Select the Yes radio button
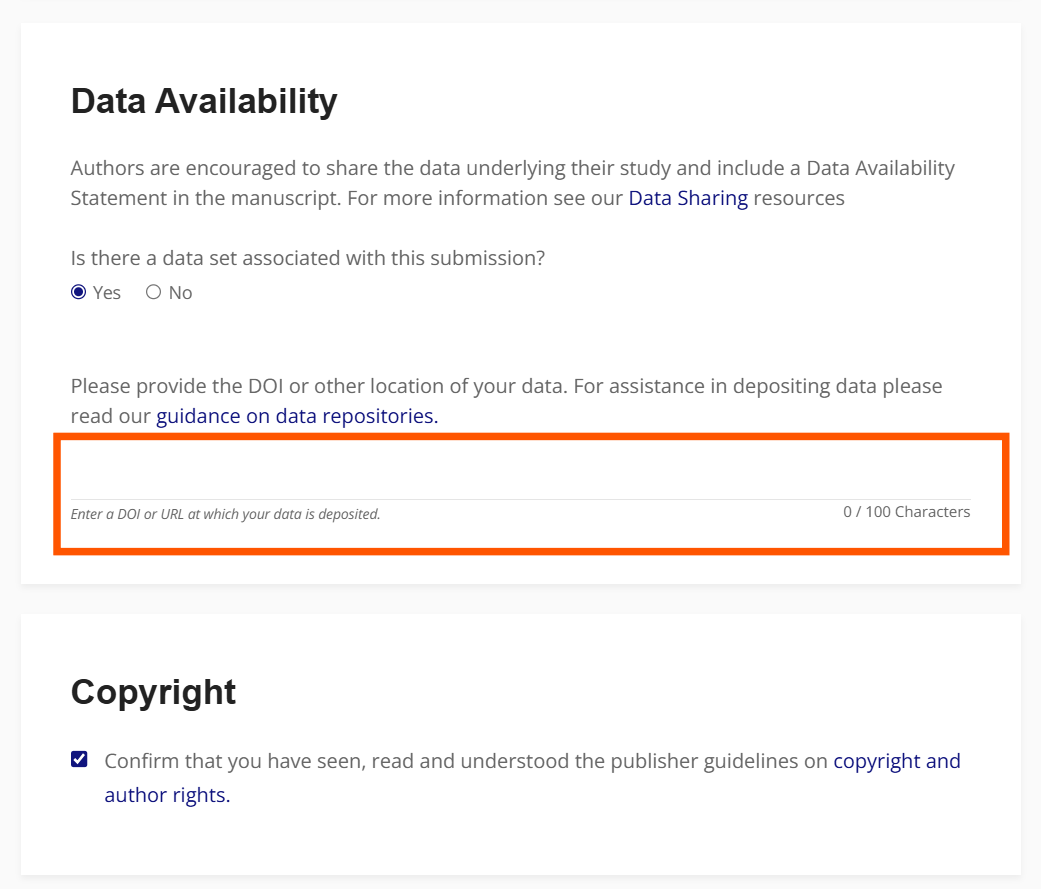This screenshot has width=1041, height=889. pos(78,292)
